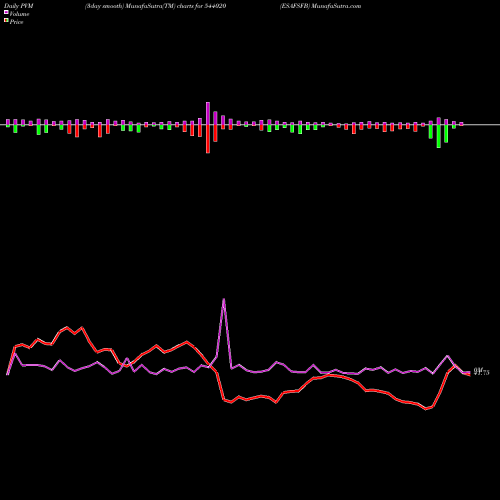This screenshot has width=500, height=500.
Task: Click the 'Daily PVM' chart title
Action: [19, 6]
